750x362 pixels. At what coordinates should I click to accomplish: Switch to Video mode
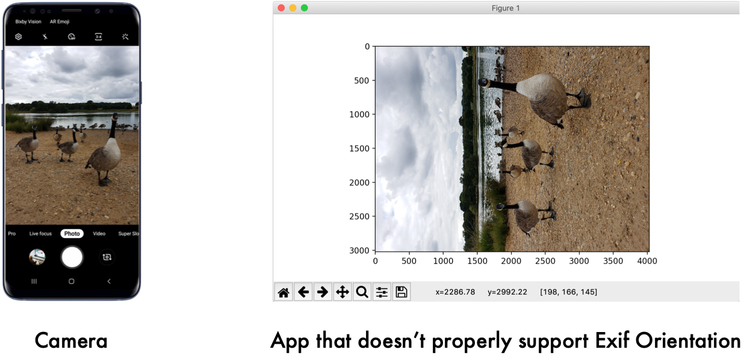(x=99, y=234)
